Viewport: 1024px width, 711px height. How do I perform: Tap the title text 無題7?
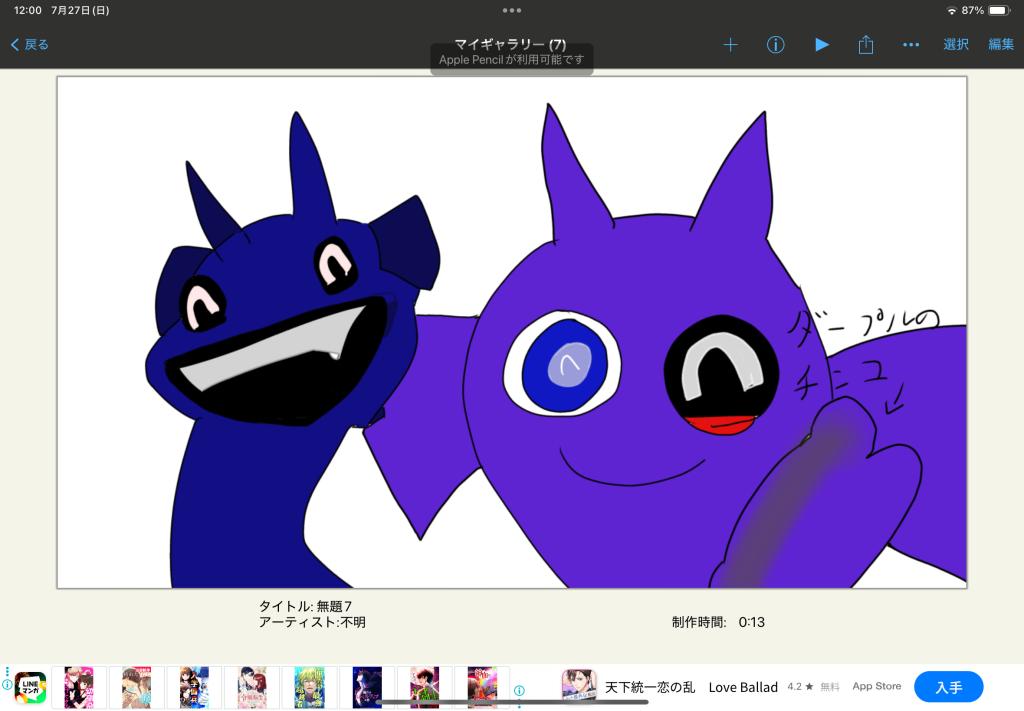[334, 606]
